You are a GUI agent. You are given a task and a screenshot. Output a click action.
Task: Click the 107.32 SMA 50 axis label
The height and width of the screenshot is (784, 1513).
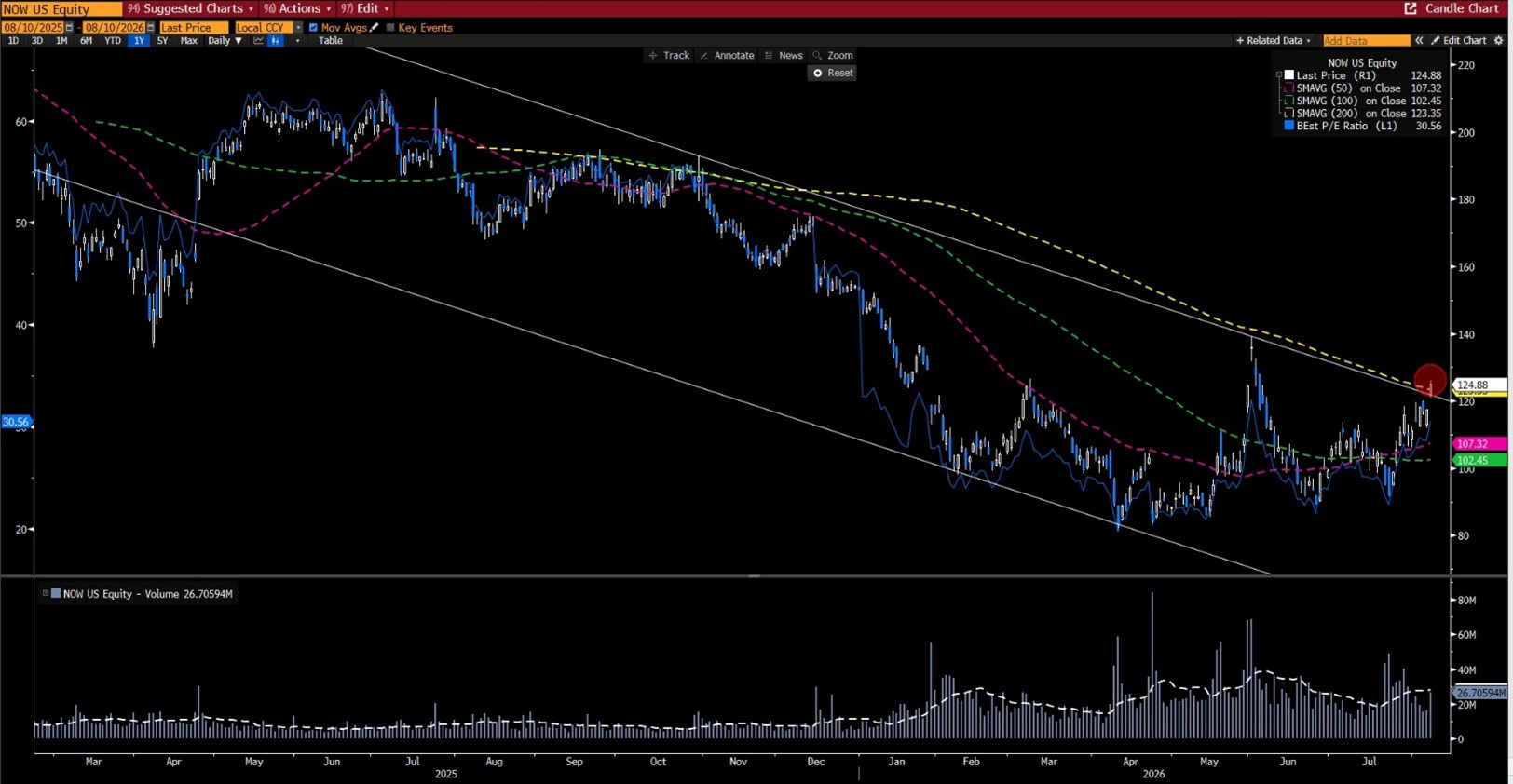pos(1479,444)
